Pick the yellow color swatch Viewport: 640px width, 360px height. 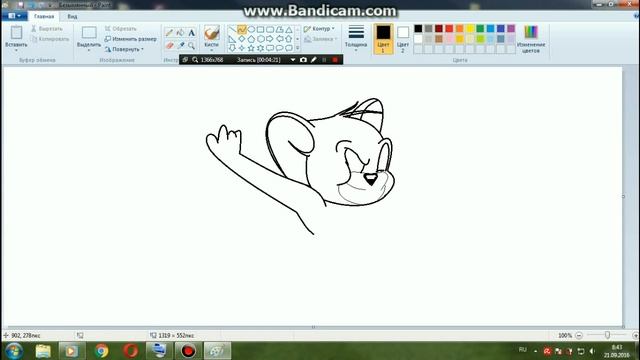[470, 28]
